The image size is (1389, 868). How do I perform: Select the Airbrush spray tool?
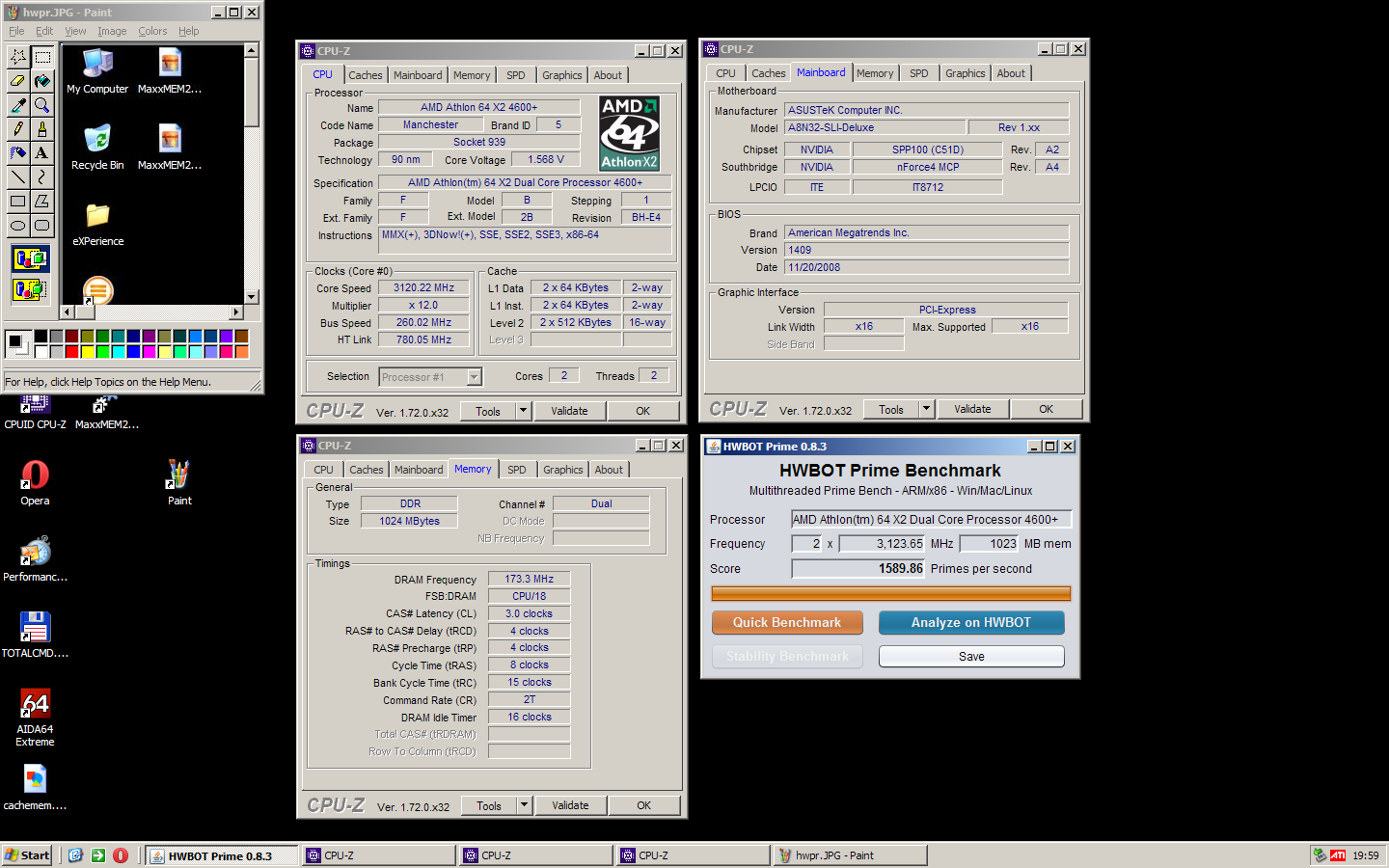coord(18,153)
